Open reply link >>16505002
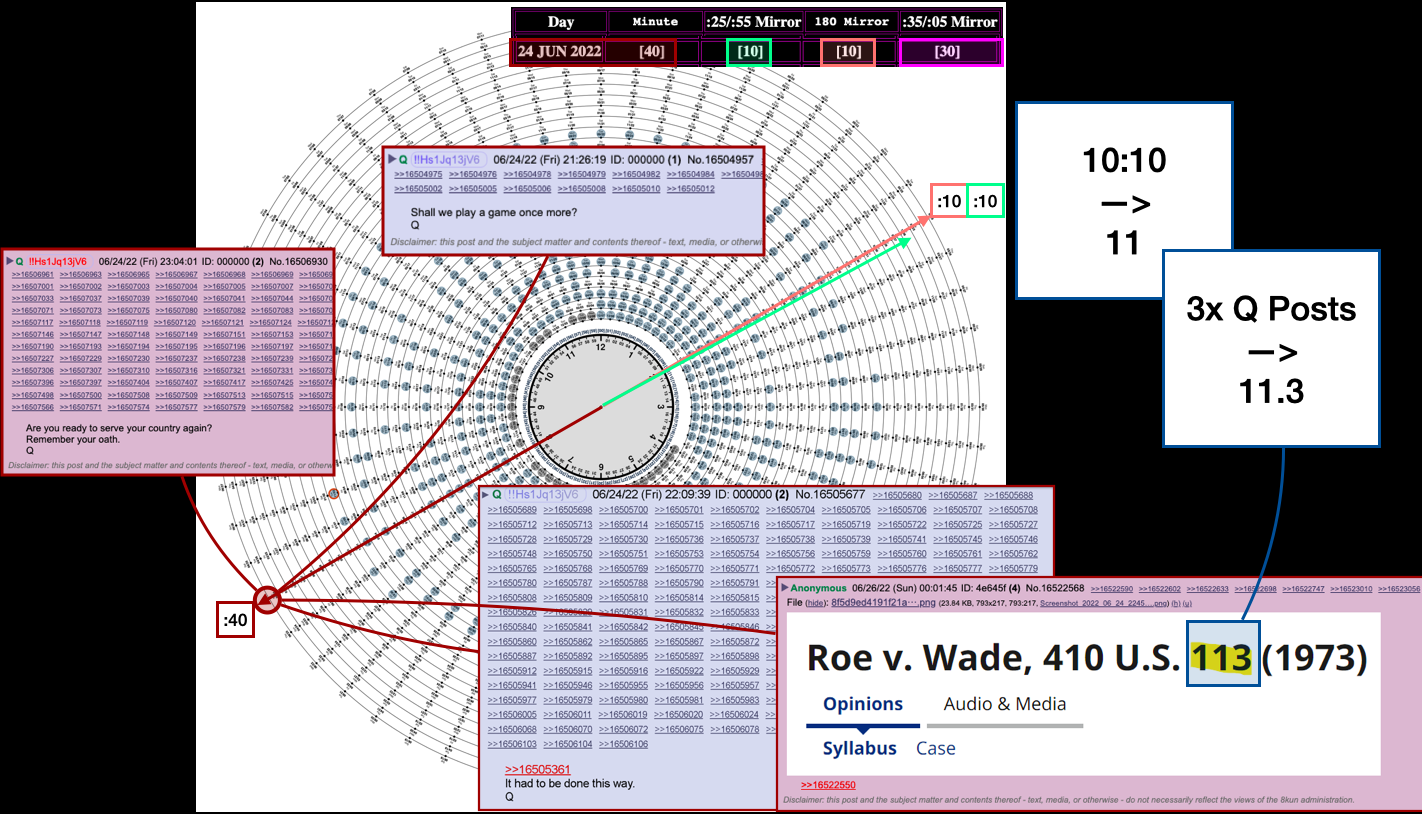The image size is (1422, 814). (x=418, y=188)
